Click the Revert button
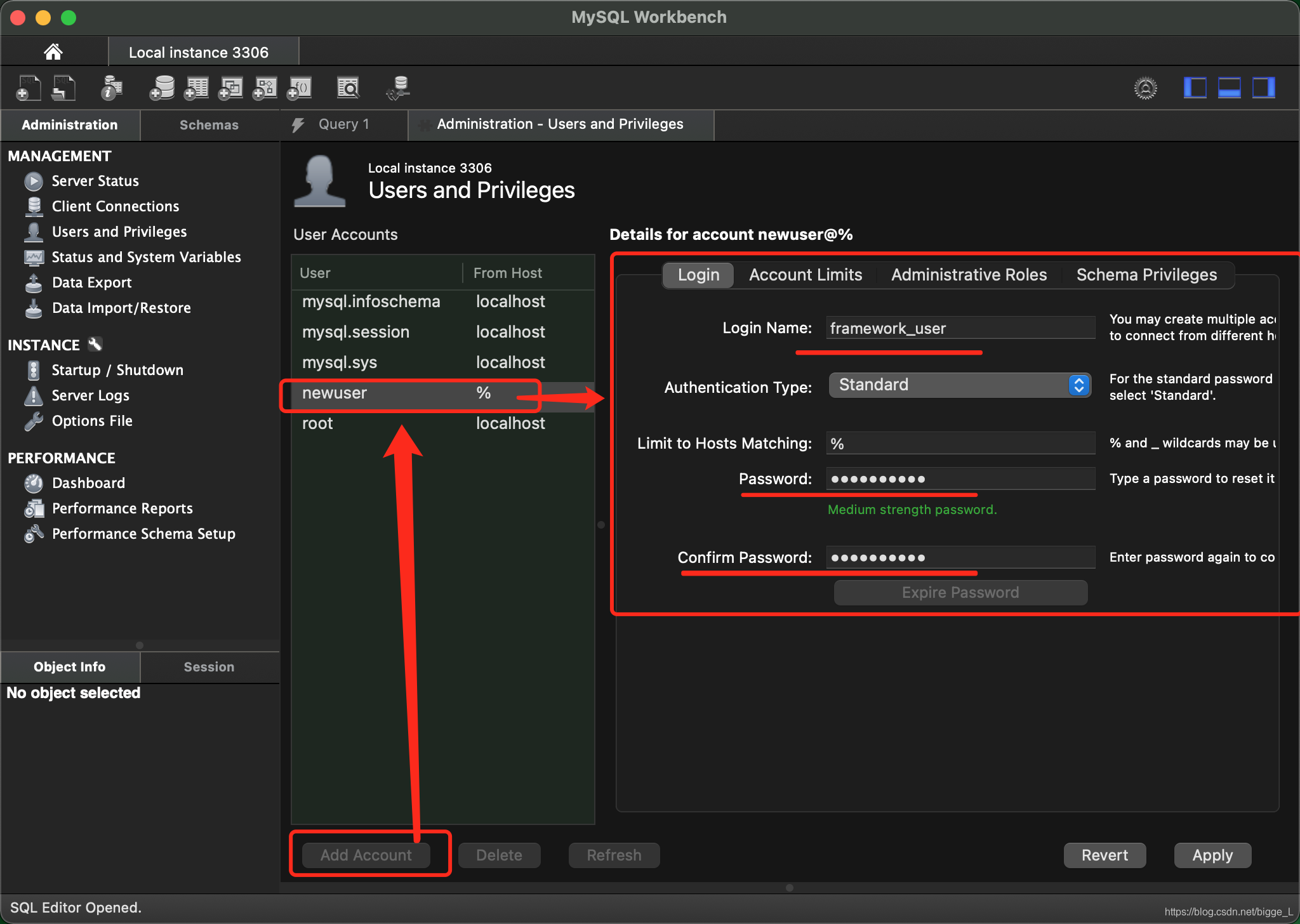Image resolution: width=1300 pixels, height=924 pixels. [x=1105, y=855]
